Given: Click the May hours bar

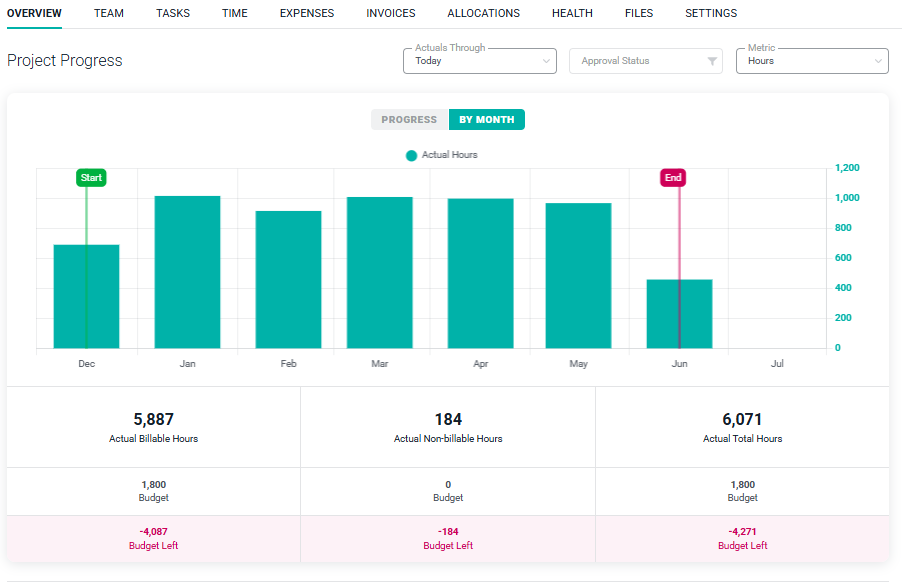Looking at the screenshot, I should [x=578, y=276].
